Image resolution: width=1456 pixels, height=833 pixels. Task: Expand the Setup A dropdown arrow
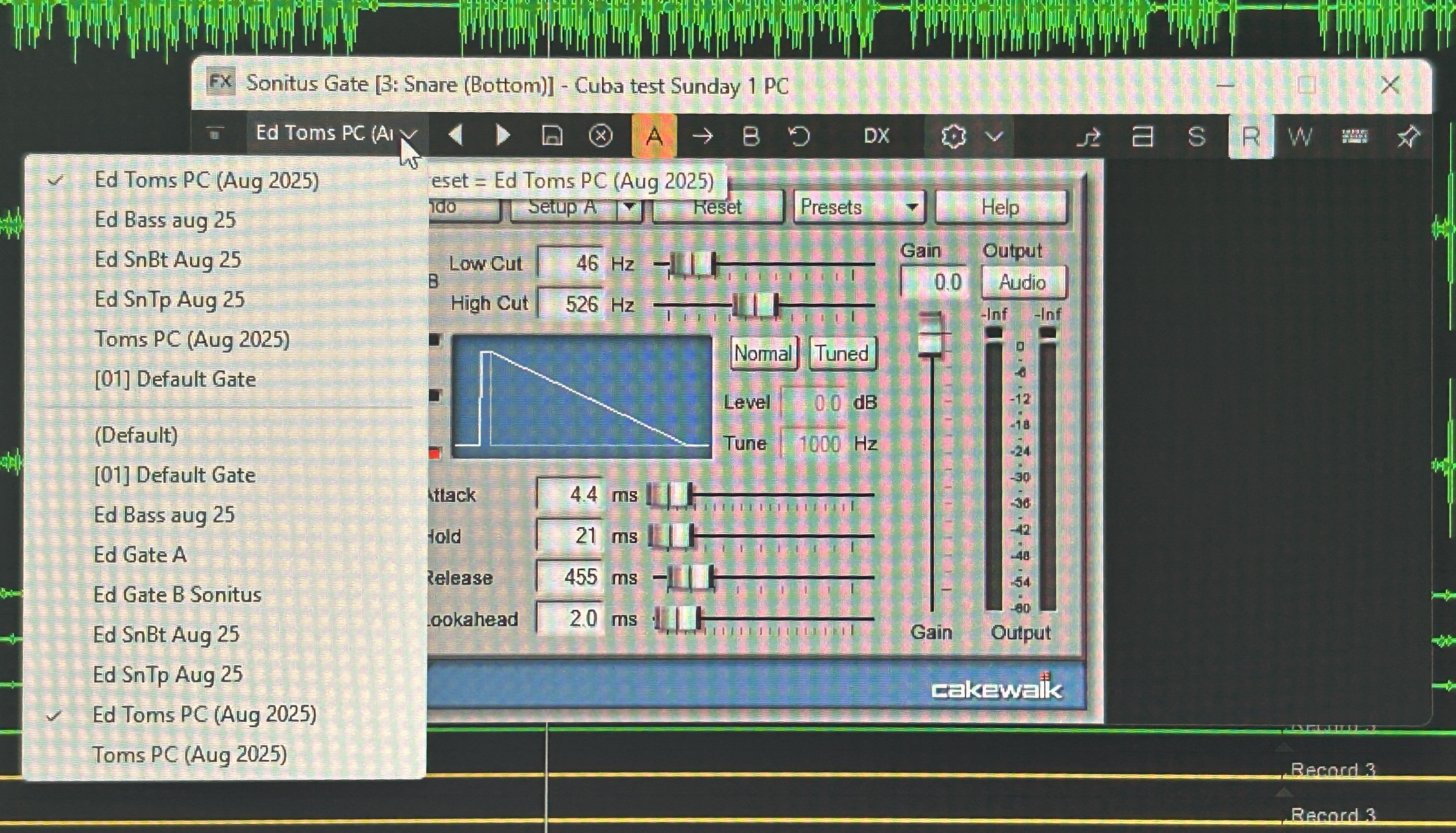click(629, 207)
